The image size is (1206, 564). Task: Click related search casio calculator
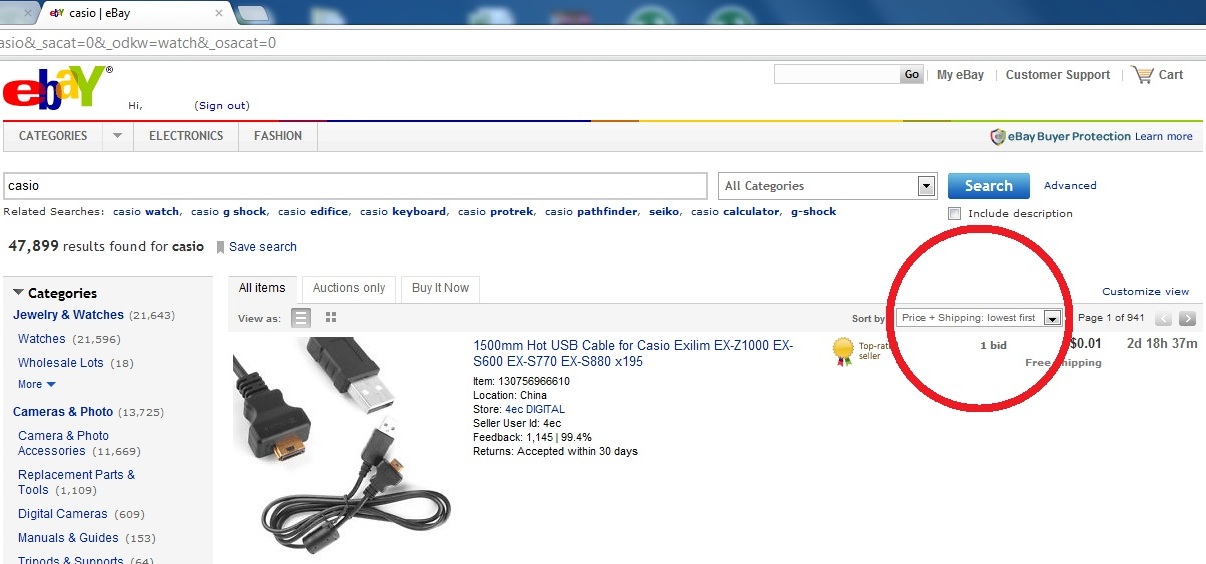pos(735,212)
